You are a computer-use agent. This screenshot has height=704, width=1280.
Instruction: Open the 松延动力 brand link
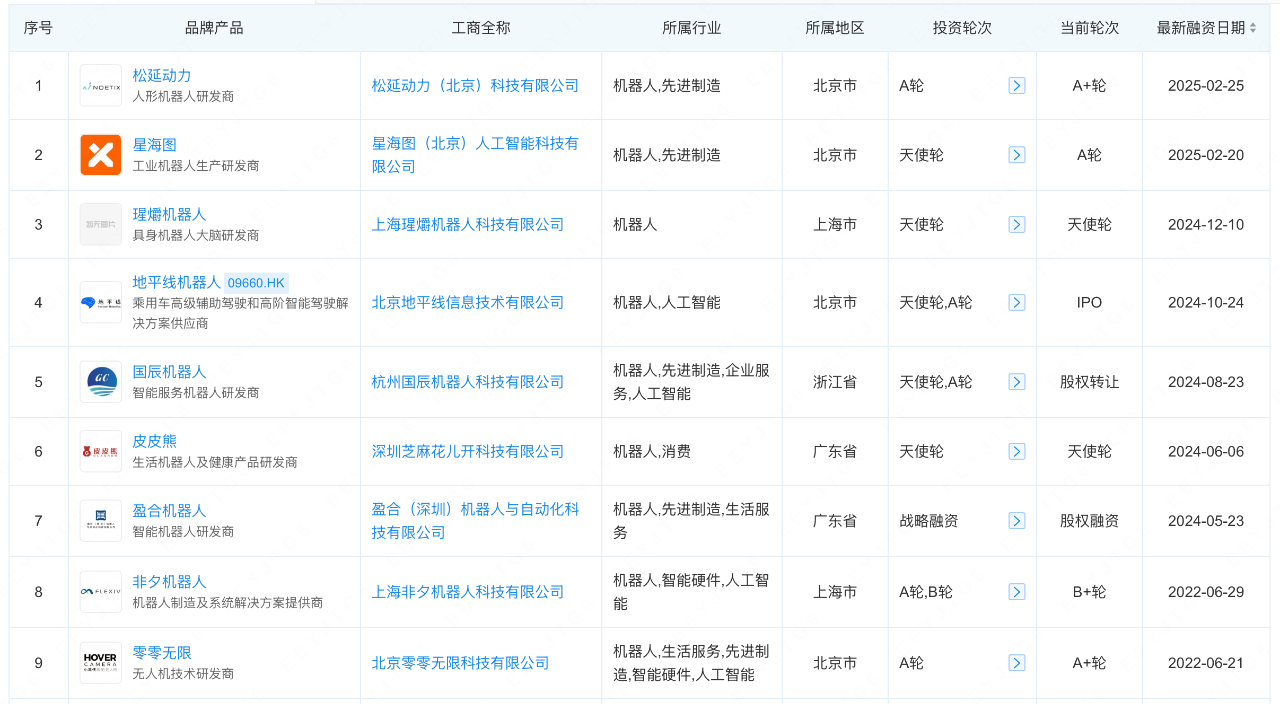click(x=162, y=75)
